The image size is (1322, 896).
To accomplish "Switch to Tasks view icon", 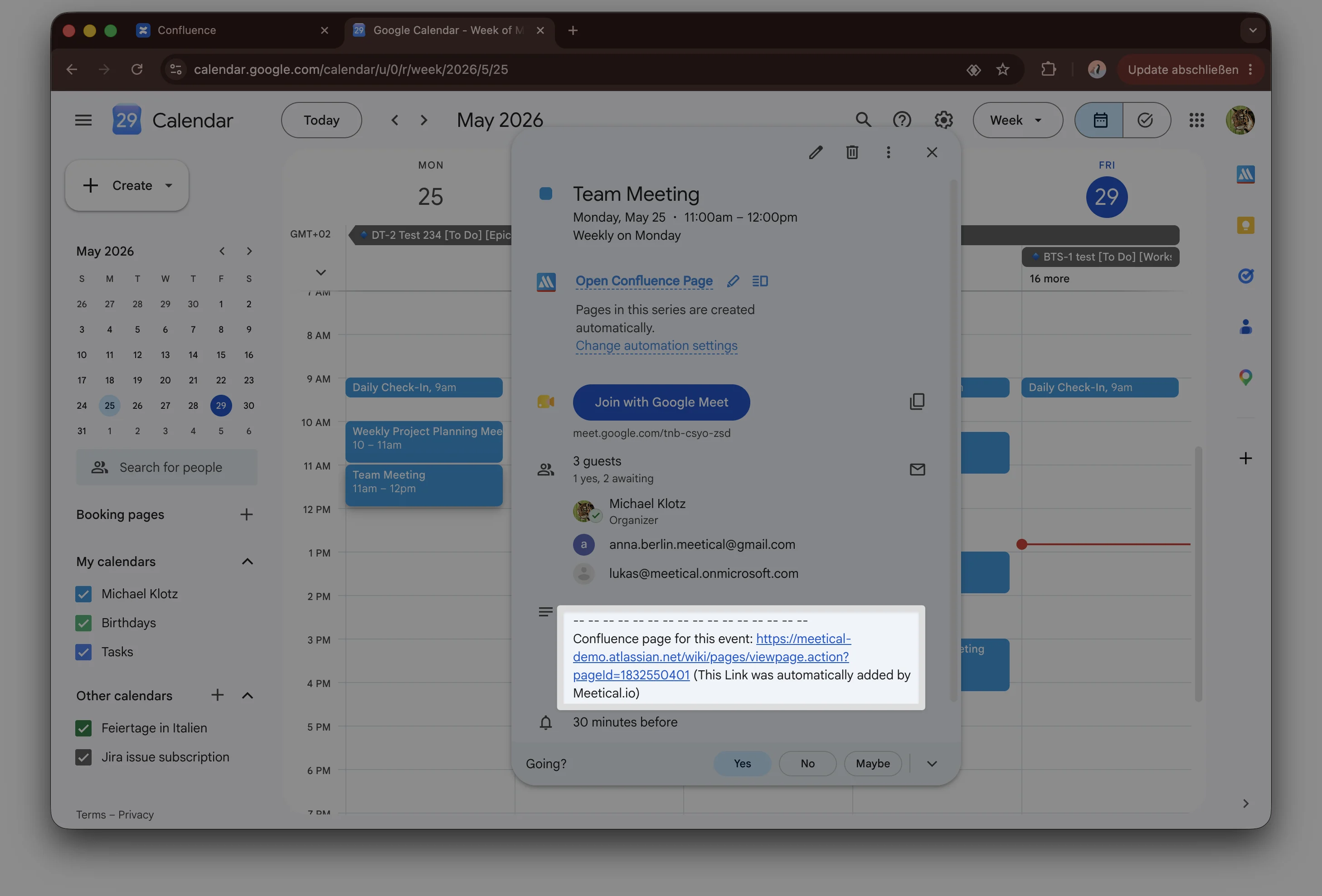I will point(1146,120).
